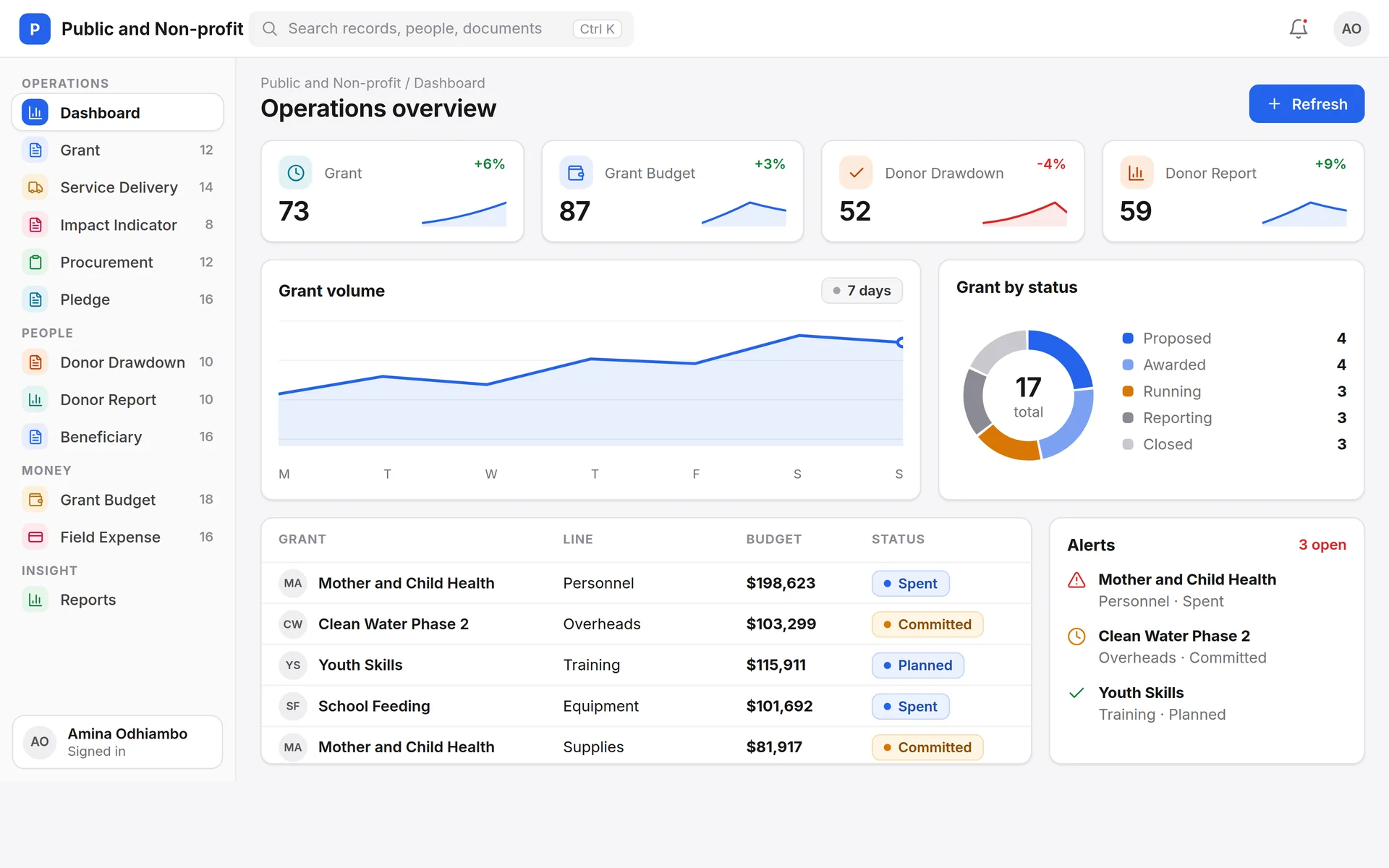Click the STATUS column header
Image resolution: width=1389 pixels, height=868 pixels.
tap(898, 540)
